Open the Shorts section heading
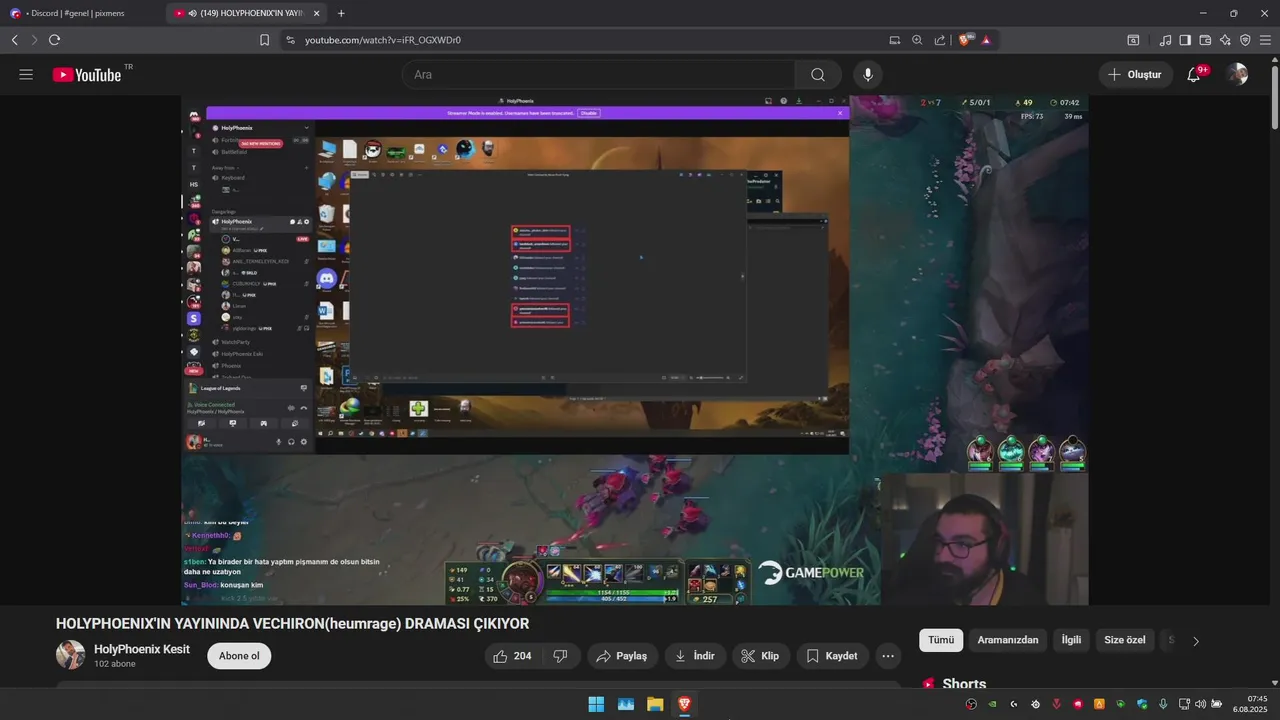1280x720 pixels. click(x=964, y=684)
